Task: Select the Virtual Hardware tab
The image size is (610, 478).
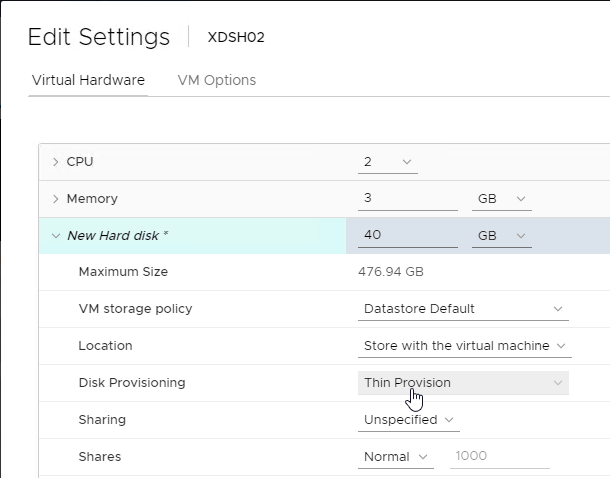Action: 88,80
